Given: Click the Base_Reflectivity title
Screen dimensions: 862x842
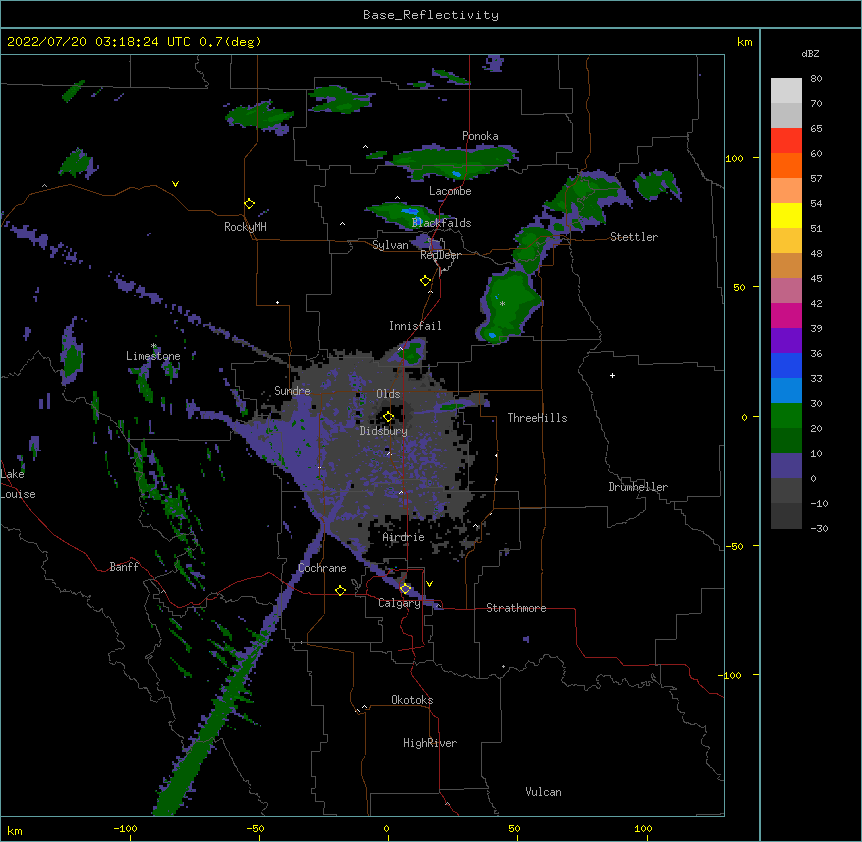Looking at the screenshot, I should 431,15.
